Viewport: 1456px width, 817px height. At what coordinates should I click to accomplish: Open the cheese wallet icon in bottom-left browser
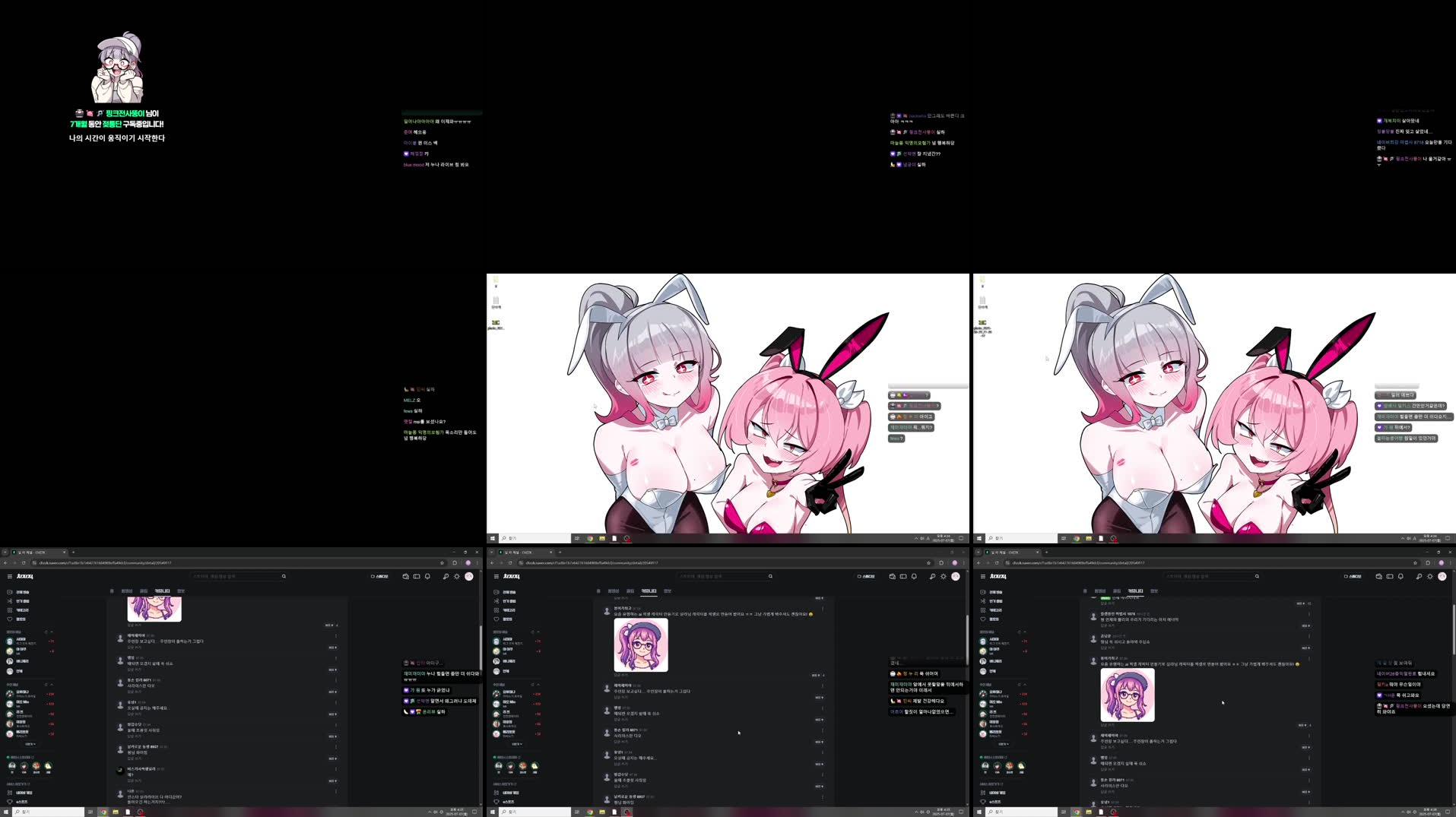(405, 576)
